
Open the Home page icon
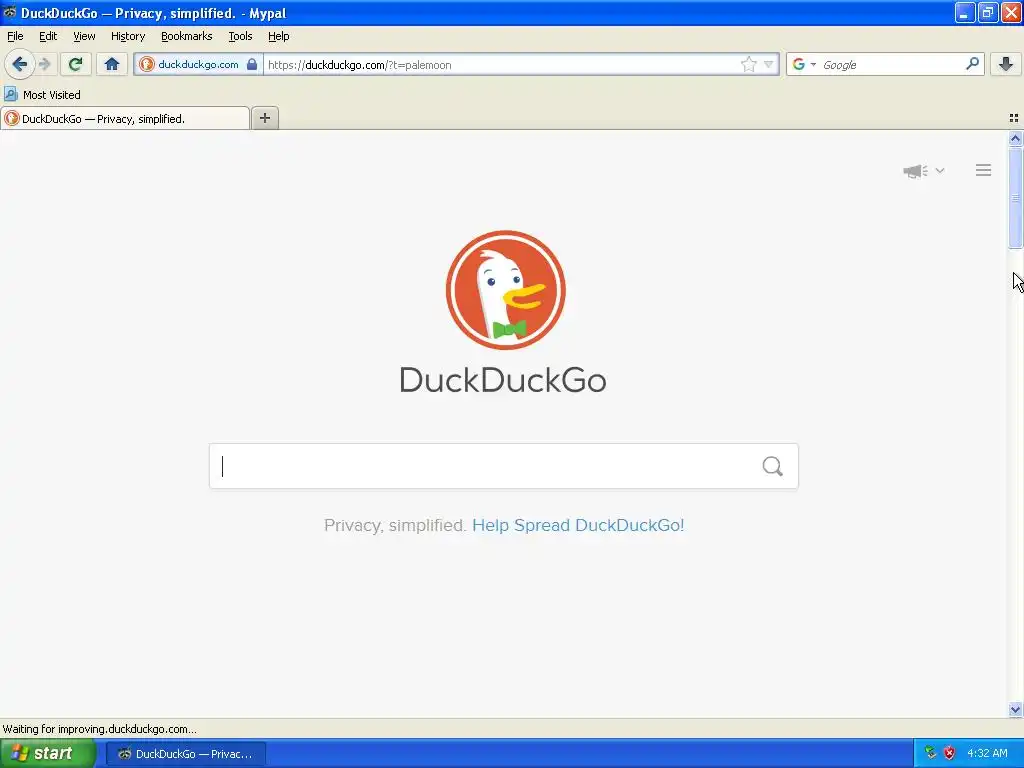pyautogui.click(x=112, y=64)
